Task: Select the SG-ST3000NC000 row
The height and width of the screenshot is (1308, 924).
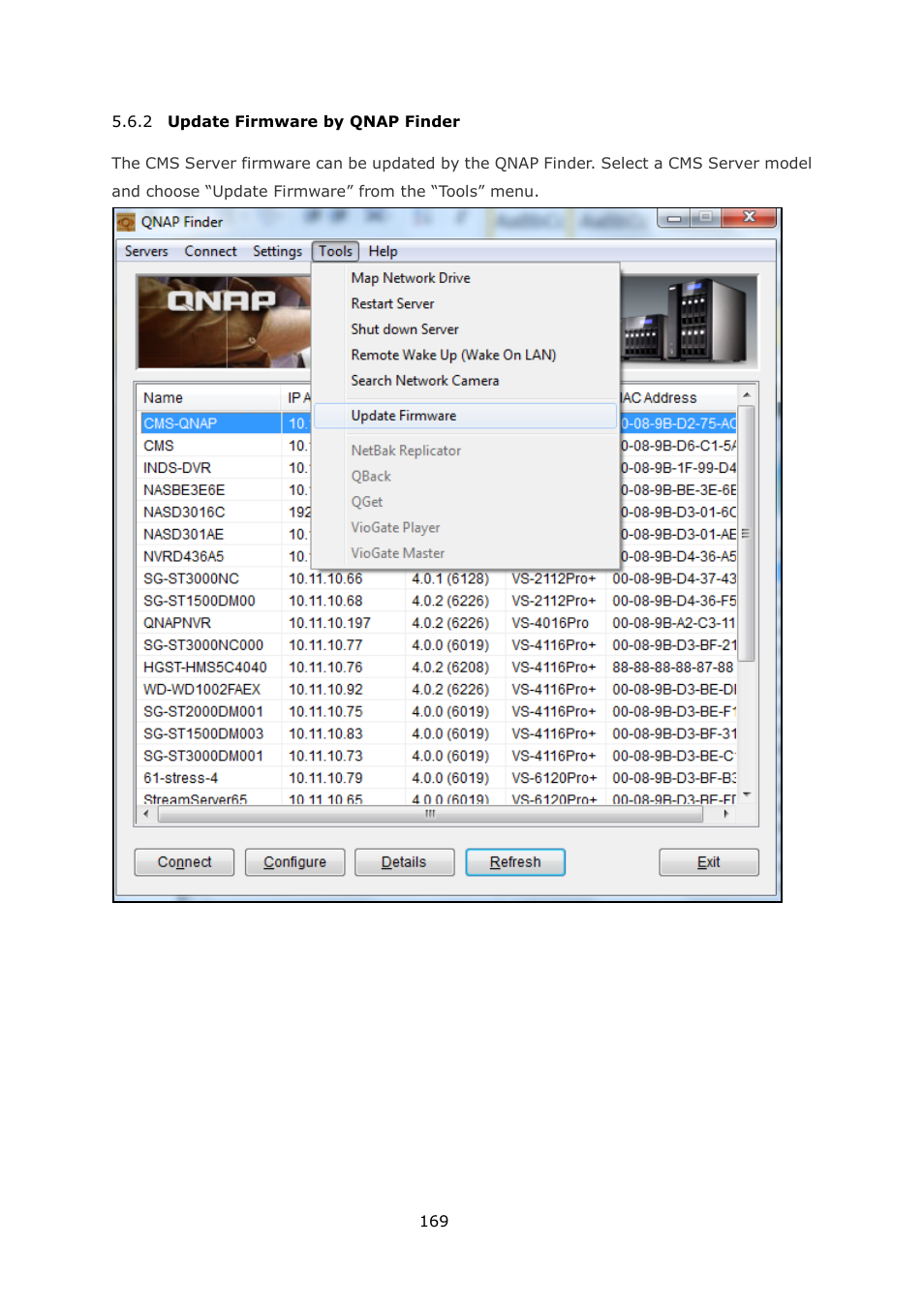Action: pyautogui.click(x=439, y=645)
